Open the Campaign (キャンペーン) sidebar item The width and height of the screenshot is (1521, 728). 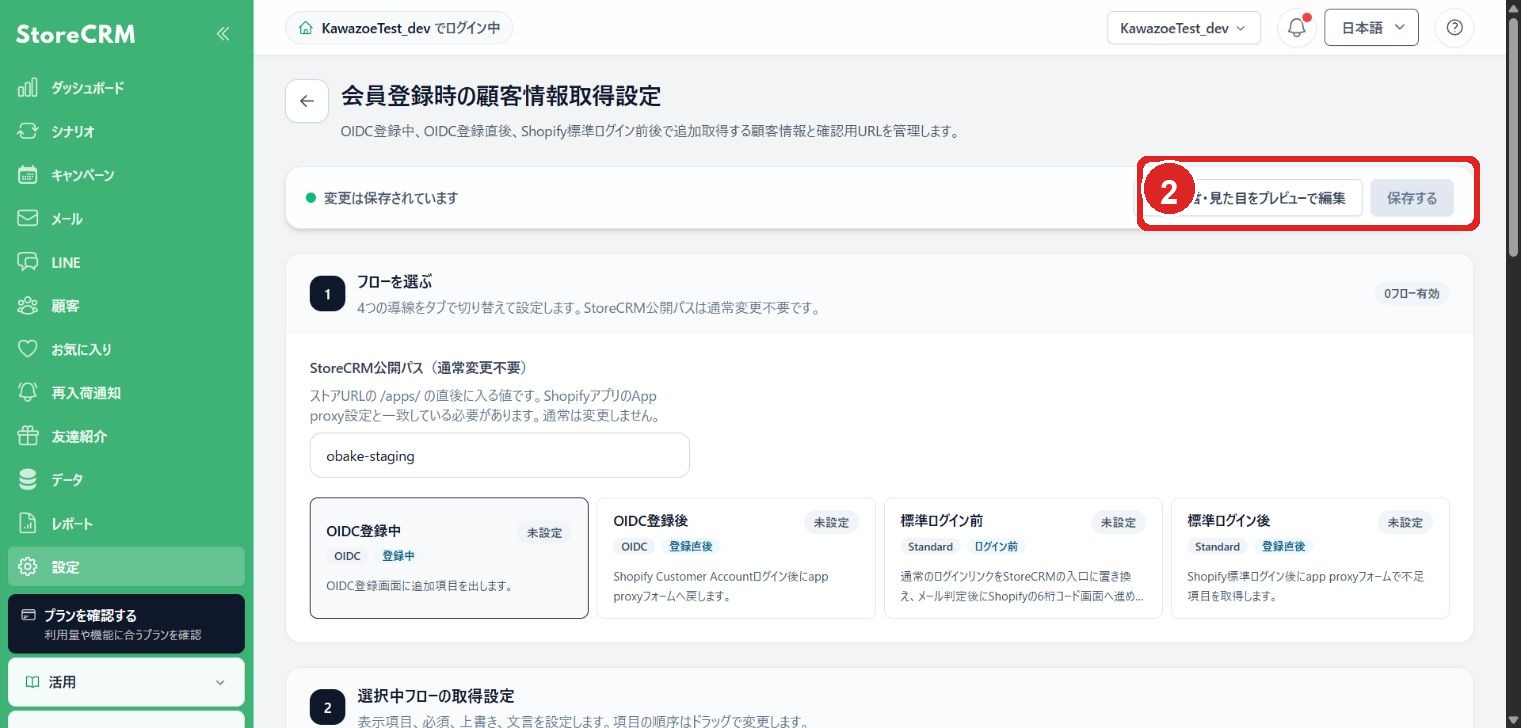126,175
